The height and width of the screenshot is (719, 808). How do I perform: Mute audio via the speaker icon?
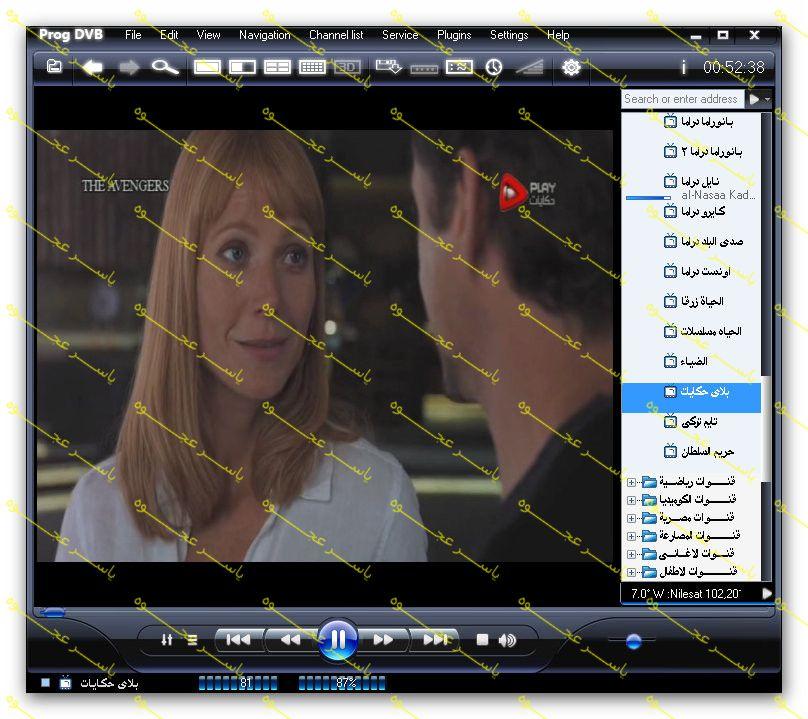(507, 640)
